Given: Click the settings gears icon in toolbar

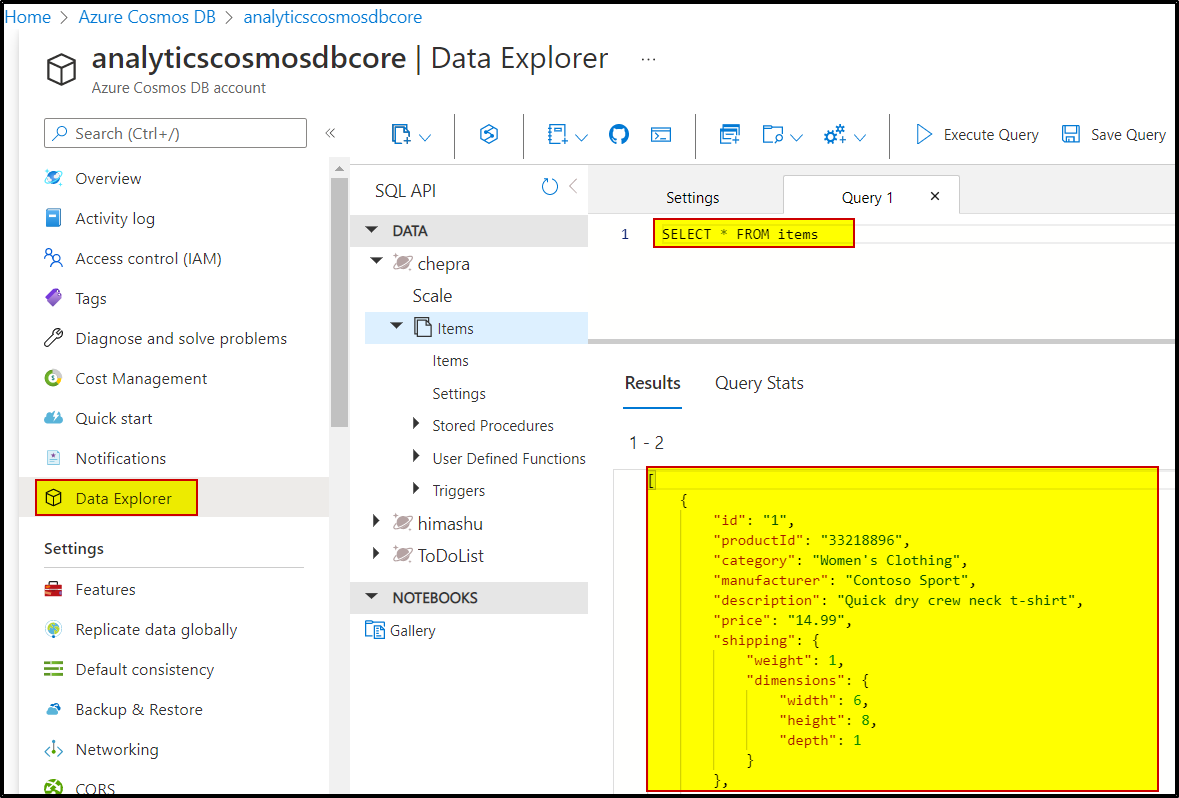Looking at the screenshot, I should tap(835, 135).
